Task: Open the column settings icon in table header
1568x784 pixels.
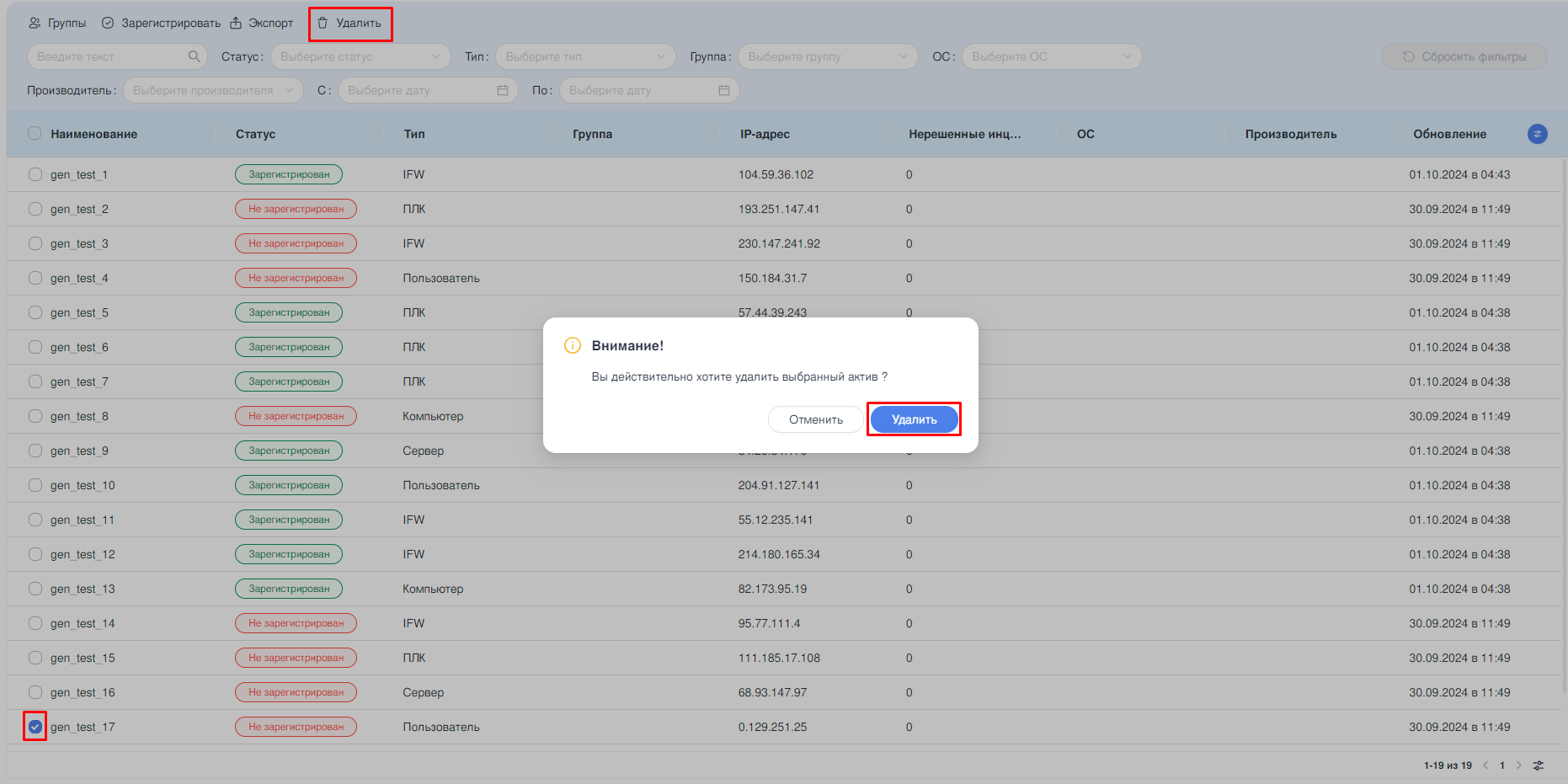Action: tap(1537, 134)
